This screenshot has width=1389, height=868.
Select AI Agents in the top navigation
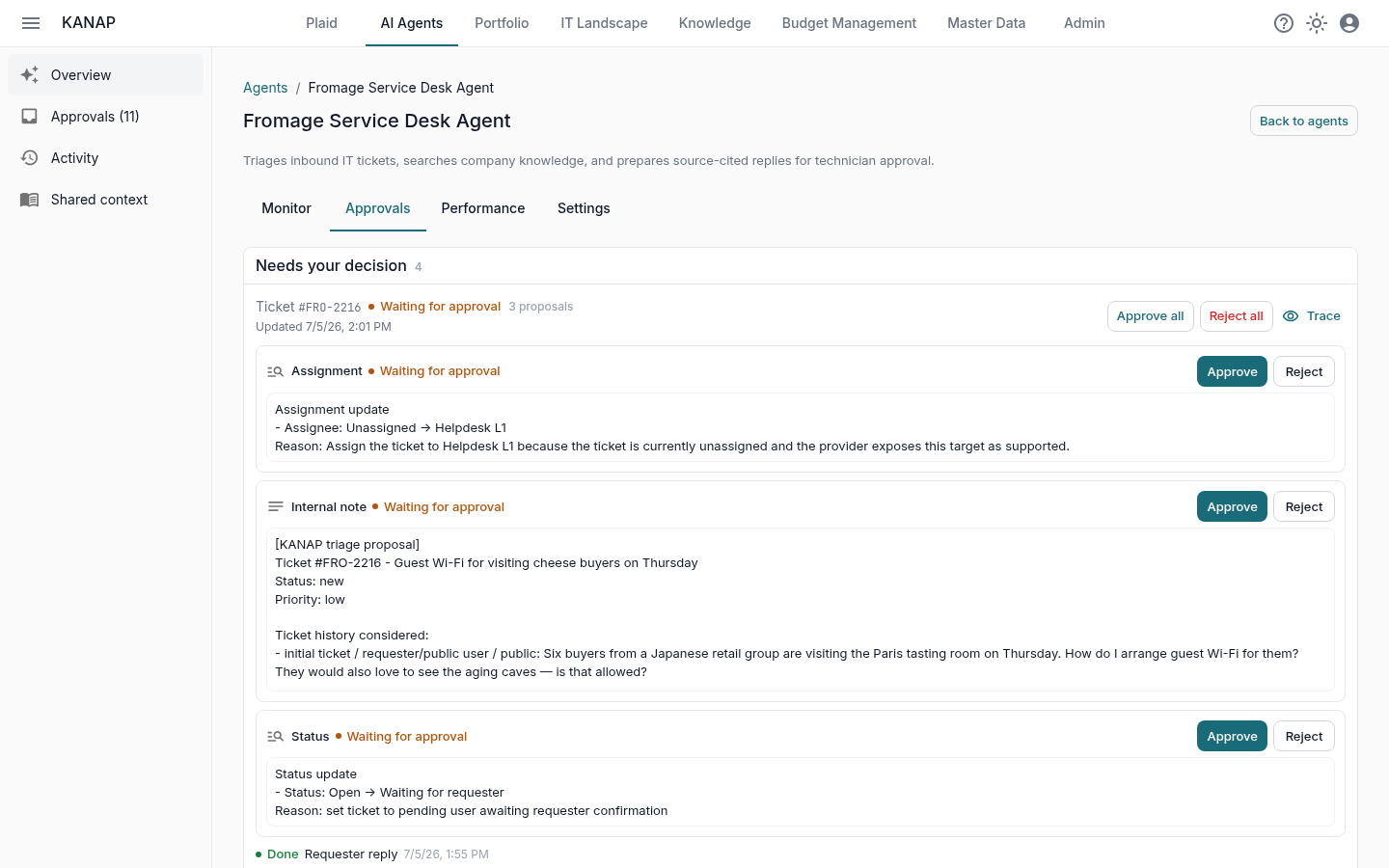pos(412,23)
